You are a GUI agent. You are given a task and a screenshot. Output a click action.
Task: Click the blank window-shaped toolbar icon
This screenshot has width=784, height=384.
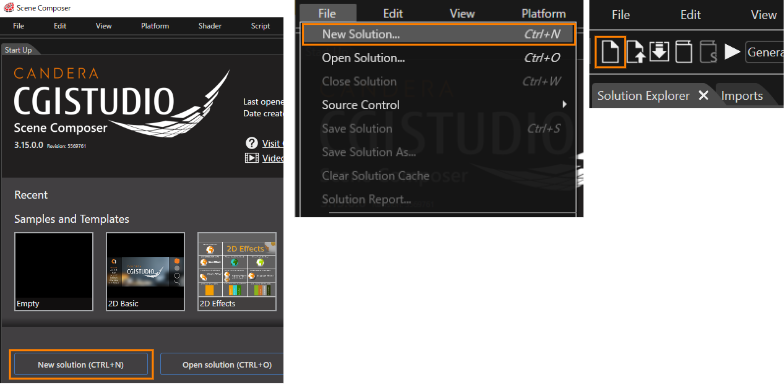click(x=684, y=52)
